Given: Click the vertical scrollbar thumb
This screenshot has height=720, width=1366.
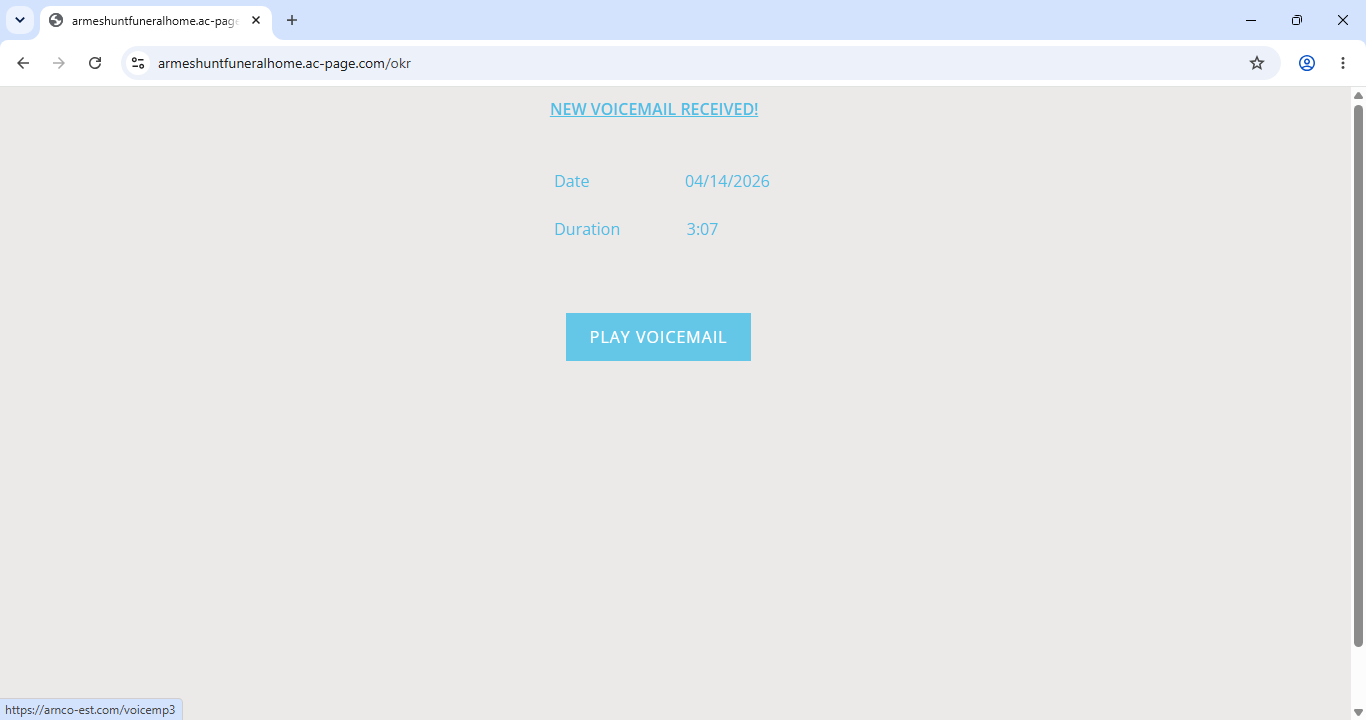Looking at the screenshot, I should click(x=1358, y=375).
